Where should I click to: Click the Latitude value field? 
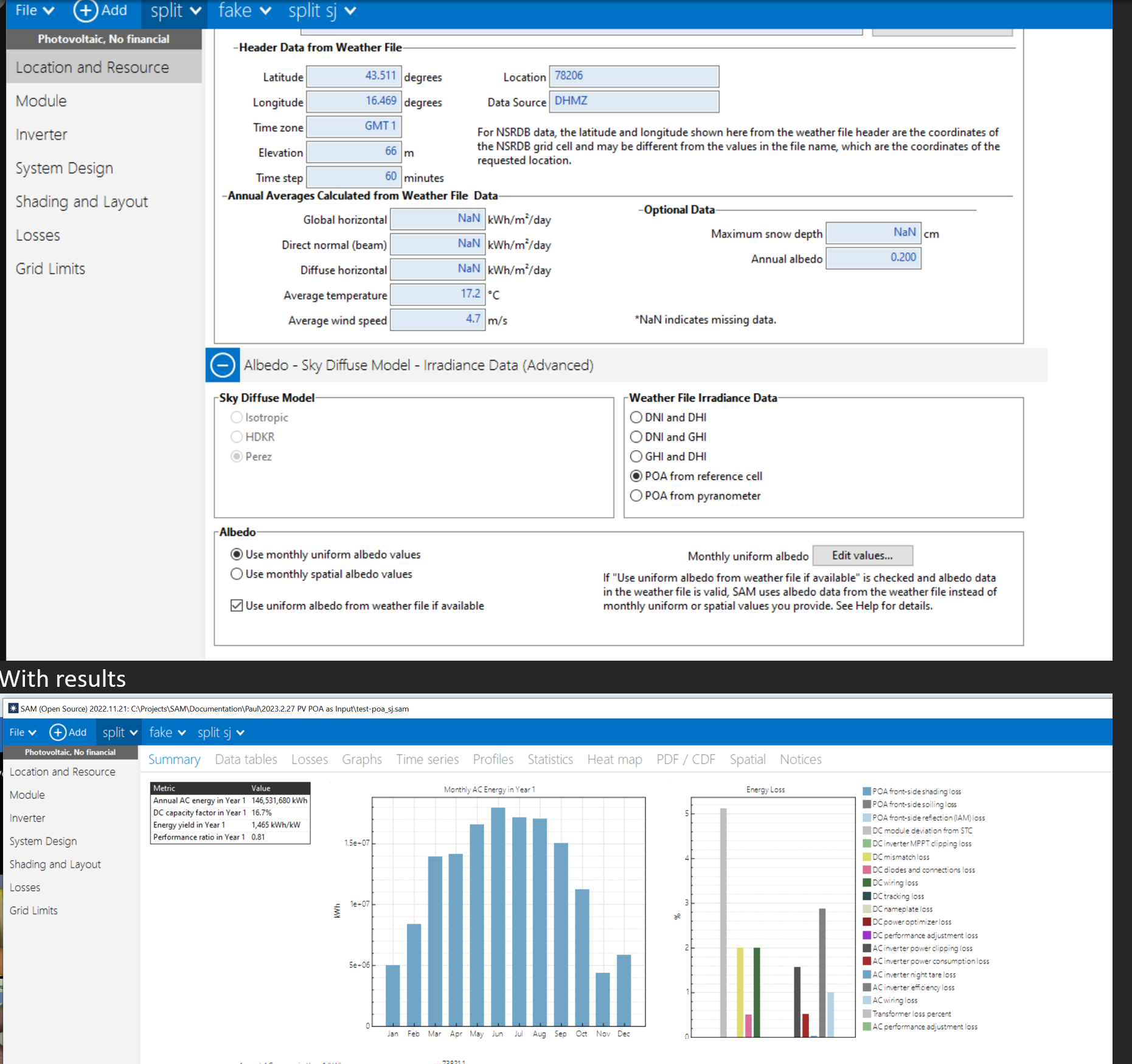pos(353,76)
